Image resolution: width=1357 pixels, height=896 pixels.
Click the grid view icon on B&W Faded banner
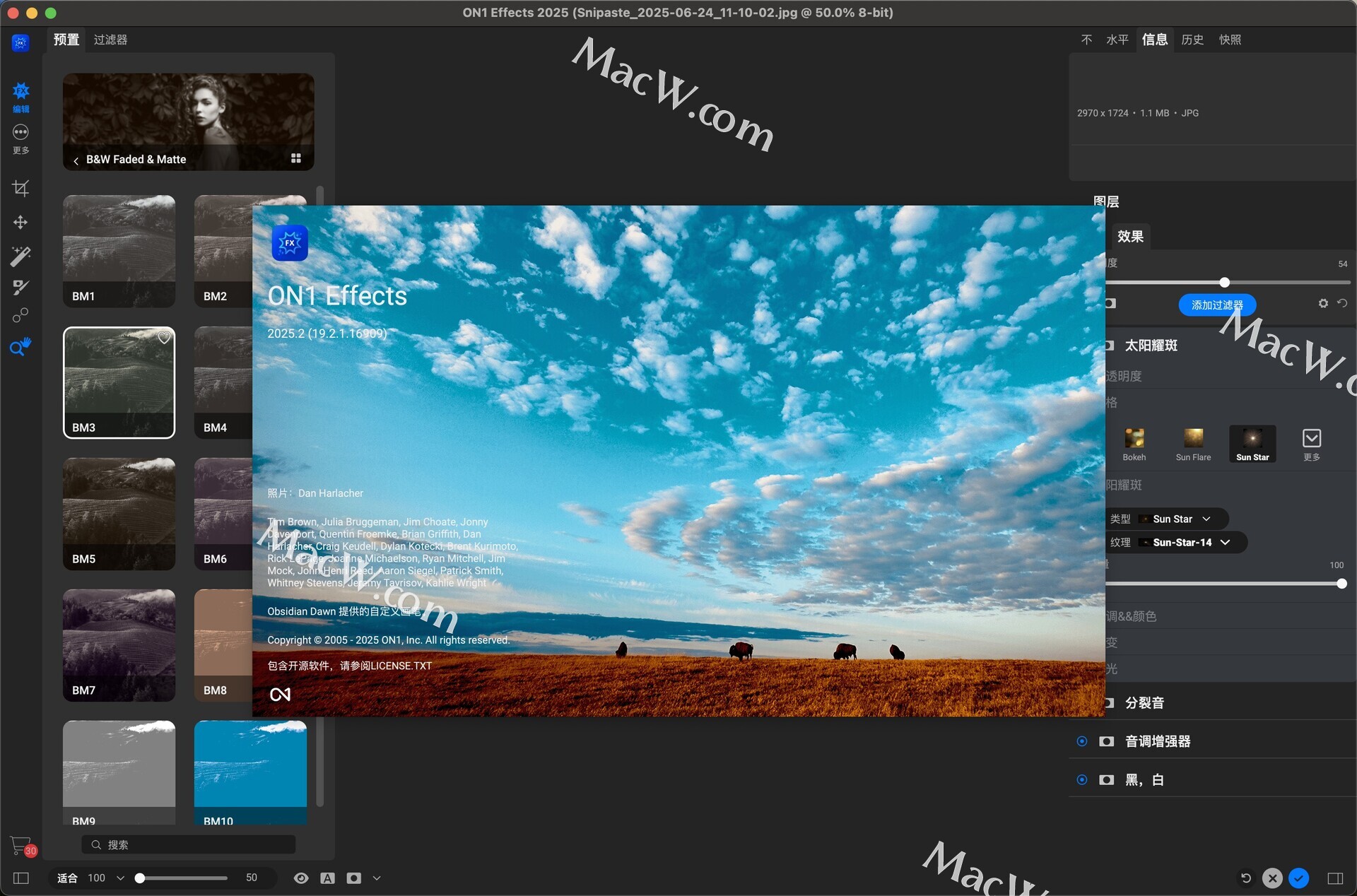(x=296, y=158)
